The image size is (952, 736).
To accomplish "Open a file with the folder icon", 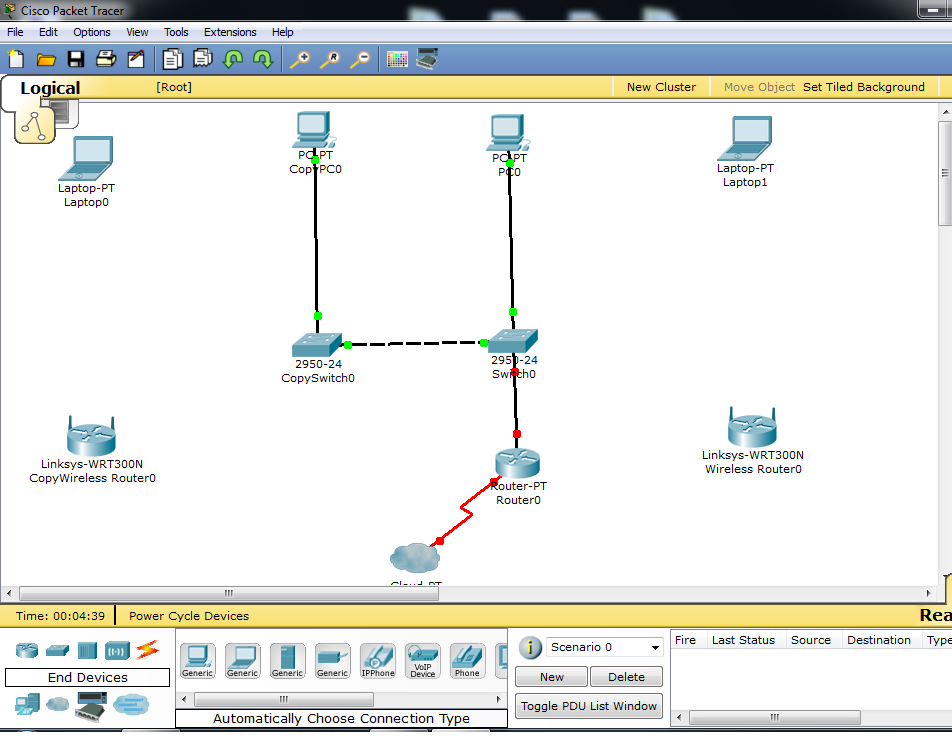I will [x=46, y=59].
